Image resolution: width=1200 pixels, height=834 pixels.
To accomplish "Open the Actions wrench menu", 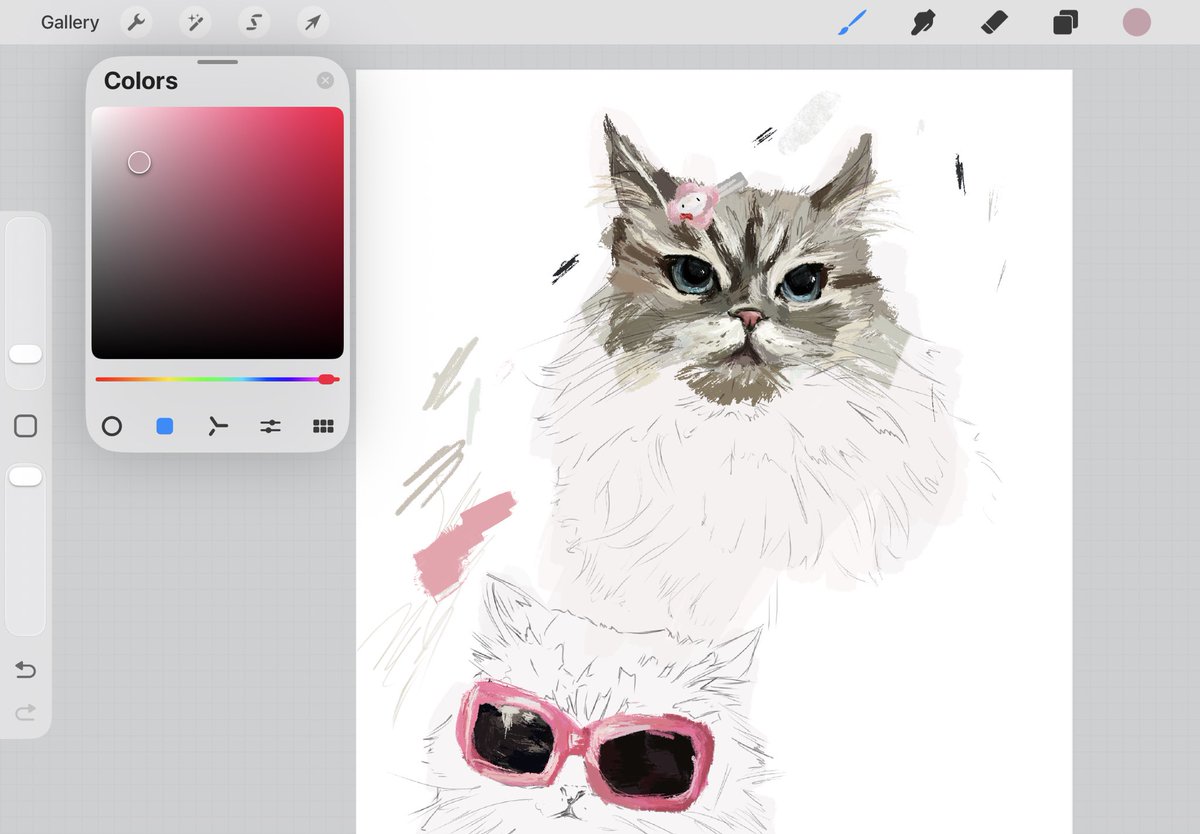I will tap(136, 22).
